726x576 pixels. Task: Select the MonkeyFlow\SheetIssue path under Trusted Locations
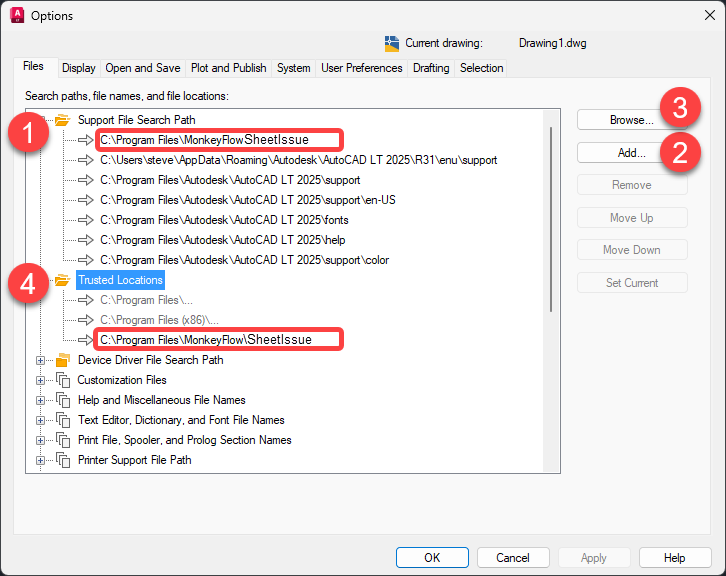(x=206, y=340)
